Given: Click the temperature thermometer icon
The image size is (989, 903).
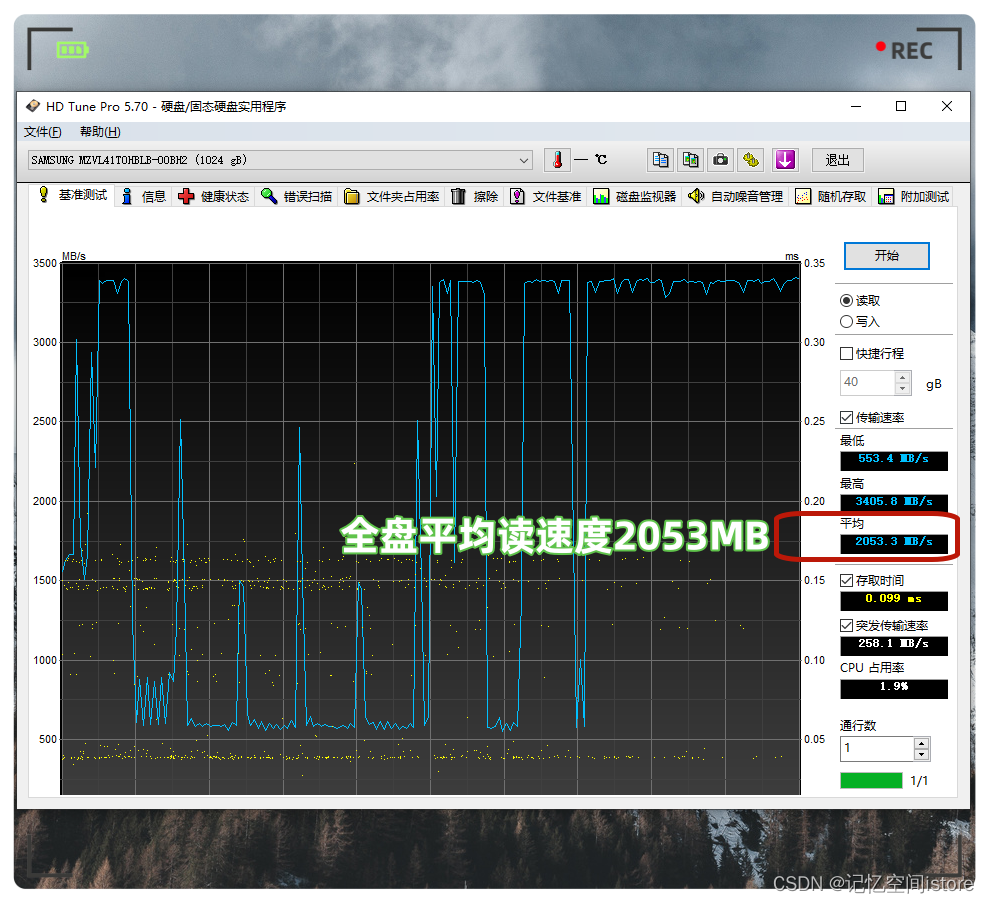Looking at the screenshot, I should point(557,160).
